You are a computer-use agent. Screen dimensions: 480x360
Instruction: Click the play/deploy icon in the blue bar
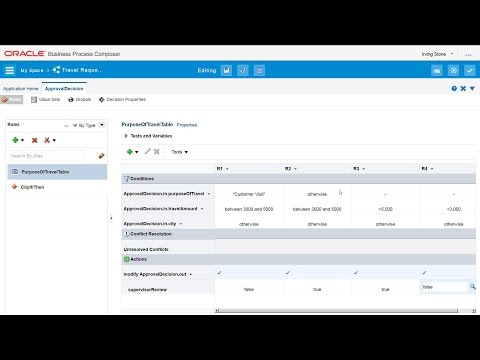[453, 70]
